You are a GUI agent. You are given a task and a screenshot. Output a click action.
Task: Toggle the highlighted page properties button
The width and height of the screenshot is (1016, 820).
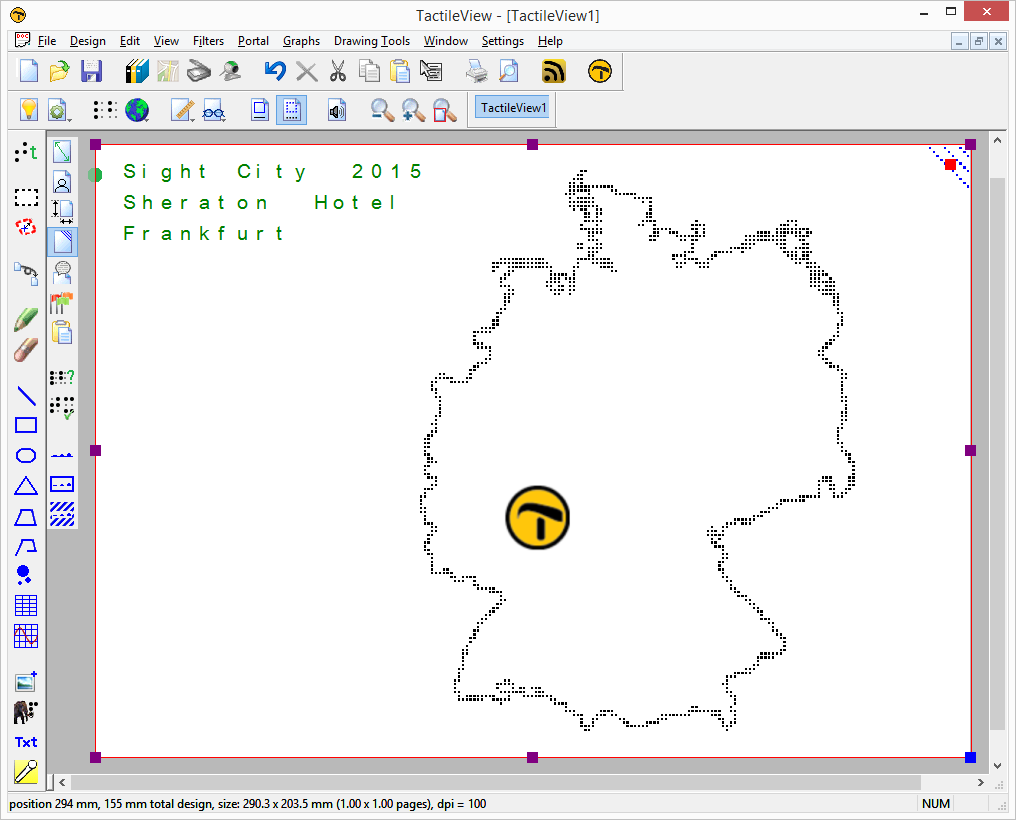(x=62, y=241)
